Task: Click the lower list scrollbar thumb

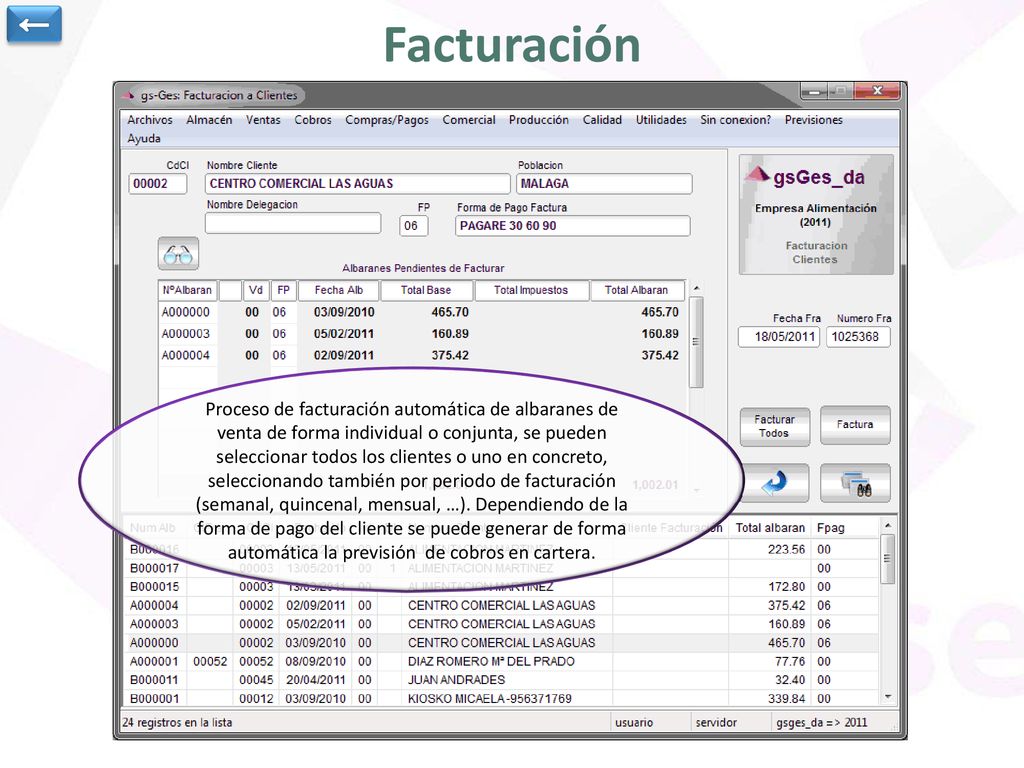Action: click(x=887, y=559)
